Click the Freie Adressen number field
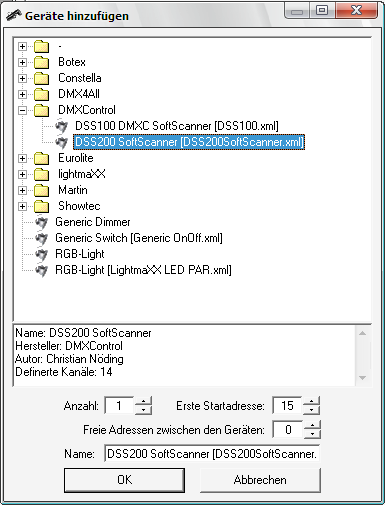Screen dimensions: 385x505 (x=288, y=430)
